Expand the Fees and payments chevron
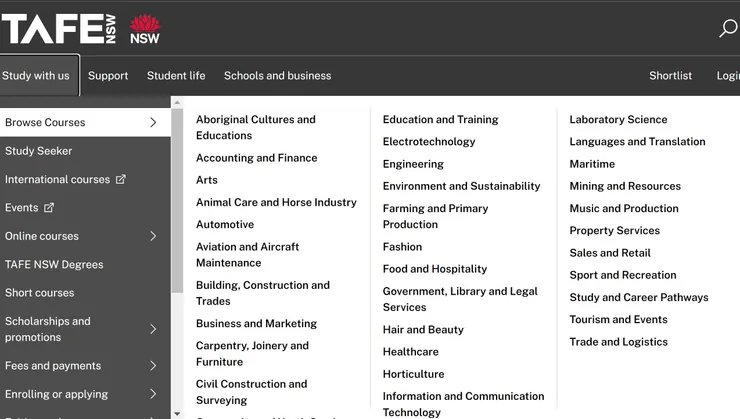This screenshot has width=740, height=419. coord(153,366)
